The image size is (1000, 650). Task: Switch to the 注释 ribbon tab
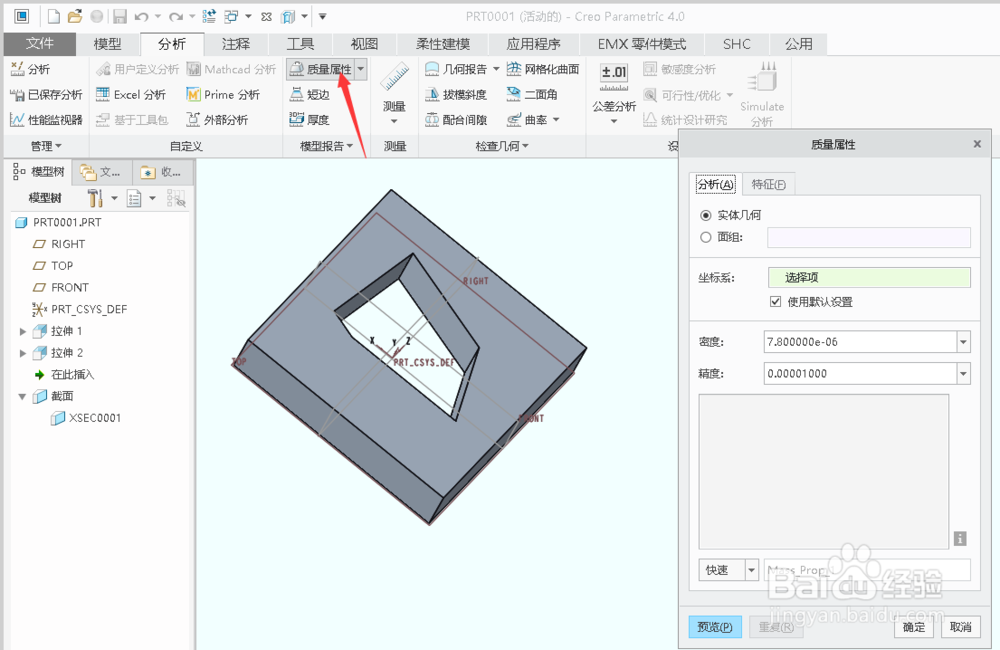tap(236, 44)
